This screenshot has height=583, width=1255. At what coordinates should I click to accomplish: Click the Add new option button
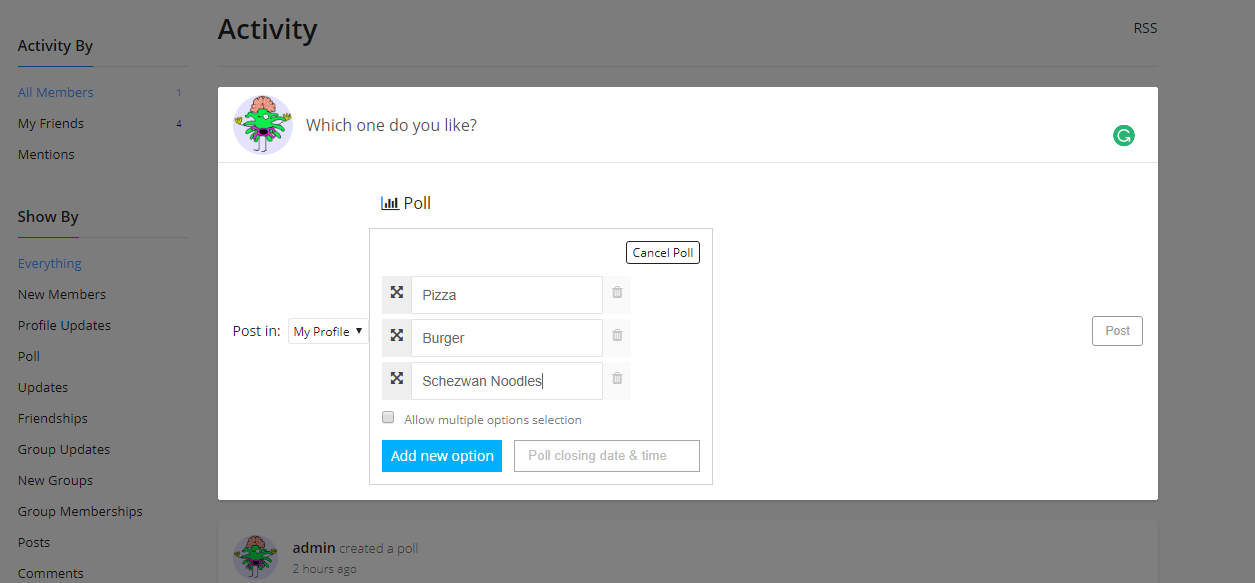pos(442,456)
